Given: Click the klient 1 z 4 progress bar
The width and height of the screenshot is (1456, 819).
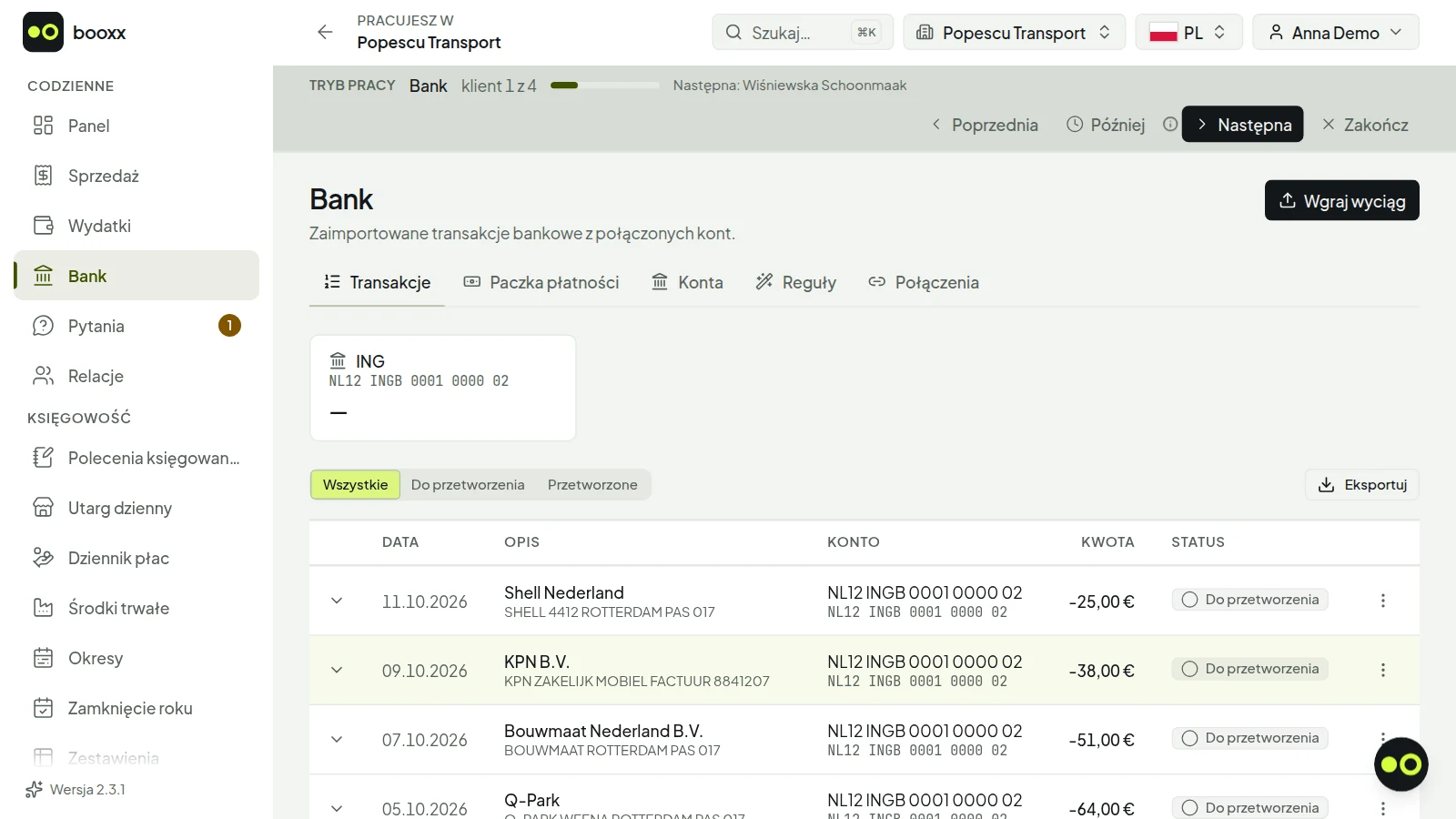Looking at the screenshot, I should (x=605, y=86).
